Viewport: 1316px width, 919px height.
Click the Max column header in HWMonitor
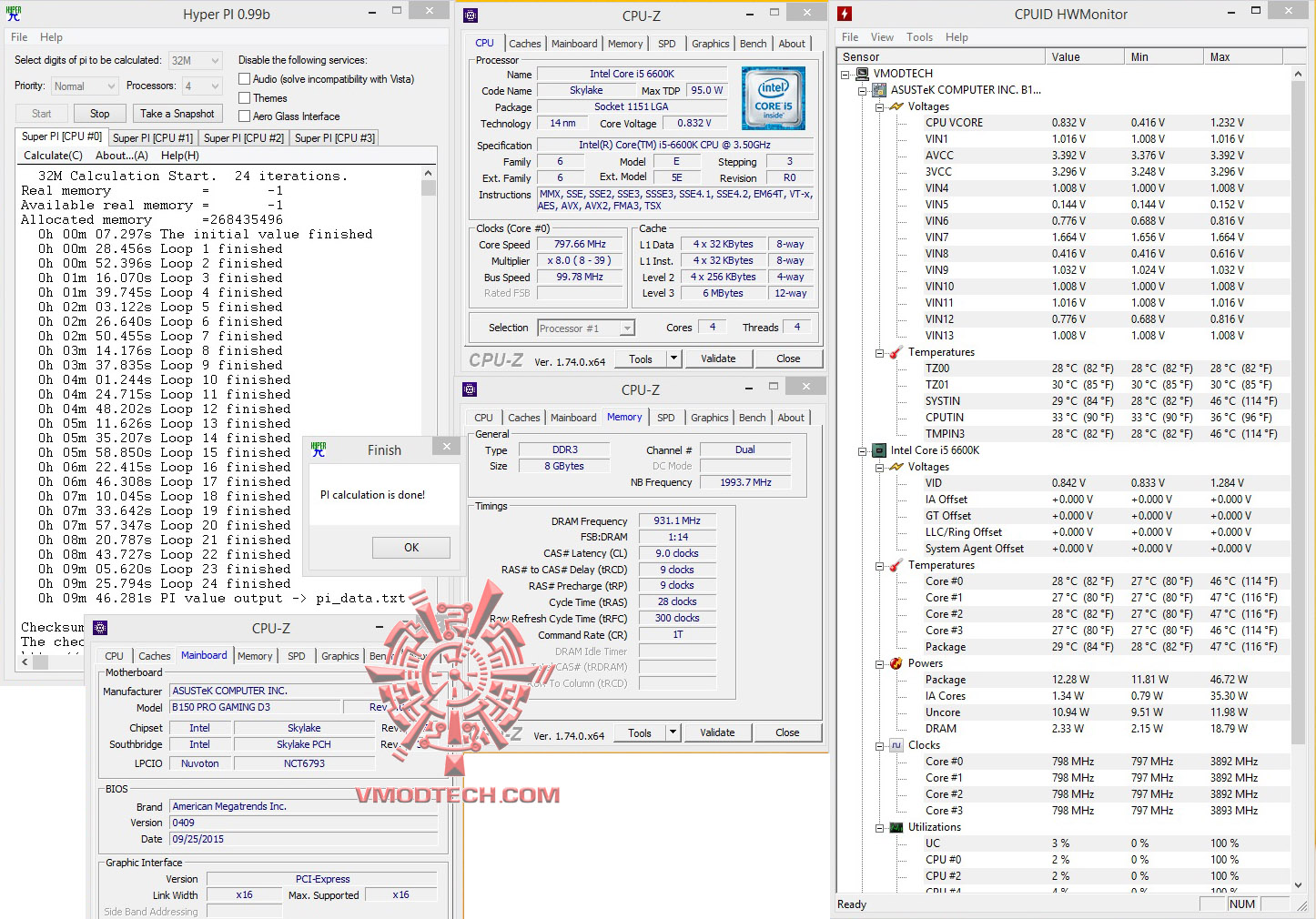[x=1242, y=56]
